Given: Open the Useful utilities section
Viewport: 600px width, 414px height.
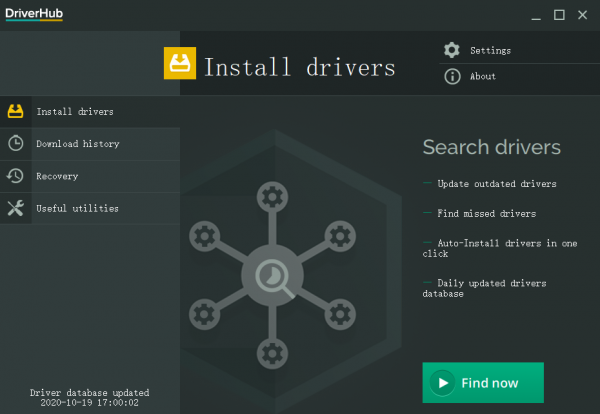Looking at the screenshot, I should click(x=78, y=208).
